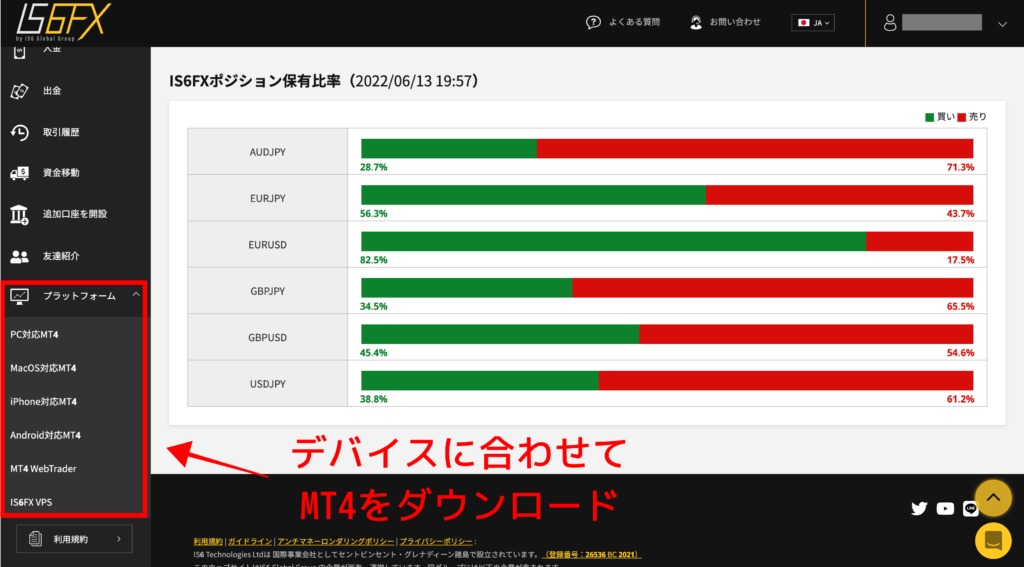This screenshot has width=1024, height=567.
Task: Click the 資金移動 truck icon
Action: coord(20,173)
